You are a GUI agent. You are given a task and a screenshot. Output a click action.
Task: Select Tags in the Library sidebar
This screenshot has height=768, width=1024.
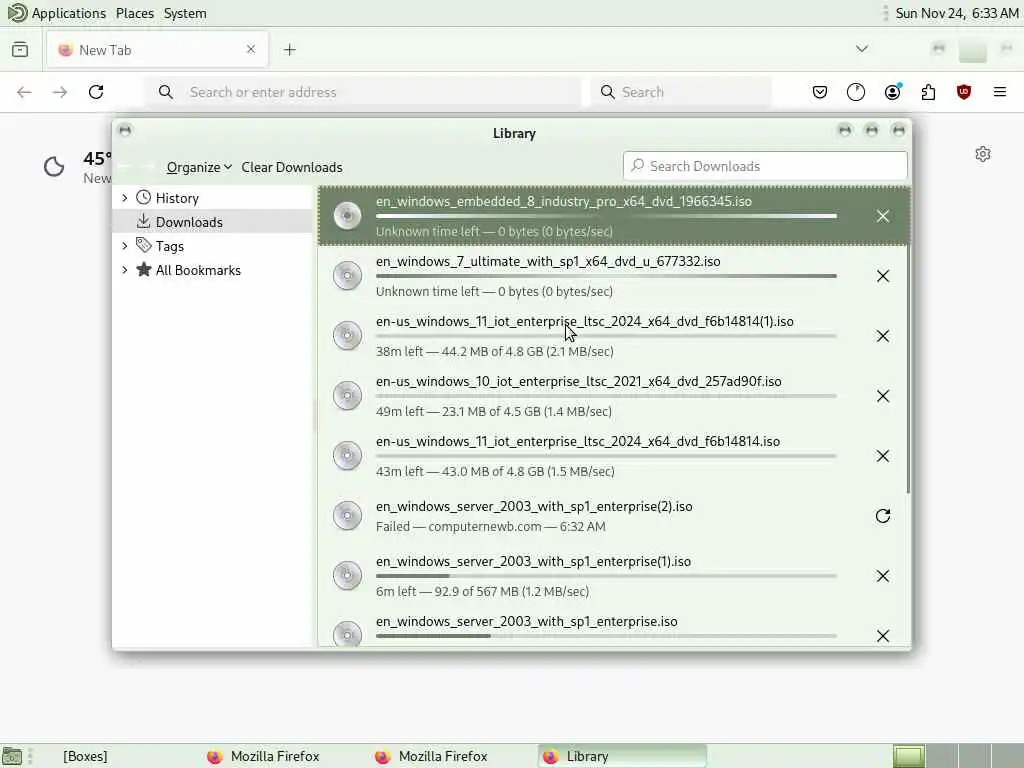(213, 246)
